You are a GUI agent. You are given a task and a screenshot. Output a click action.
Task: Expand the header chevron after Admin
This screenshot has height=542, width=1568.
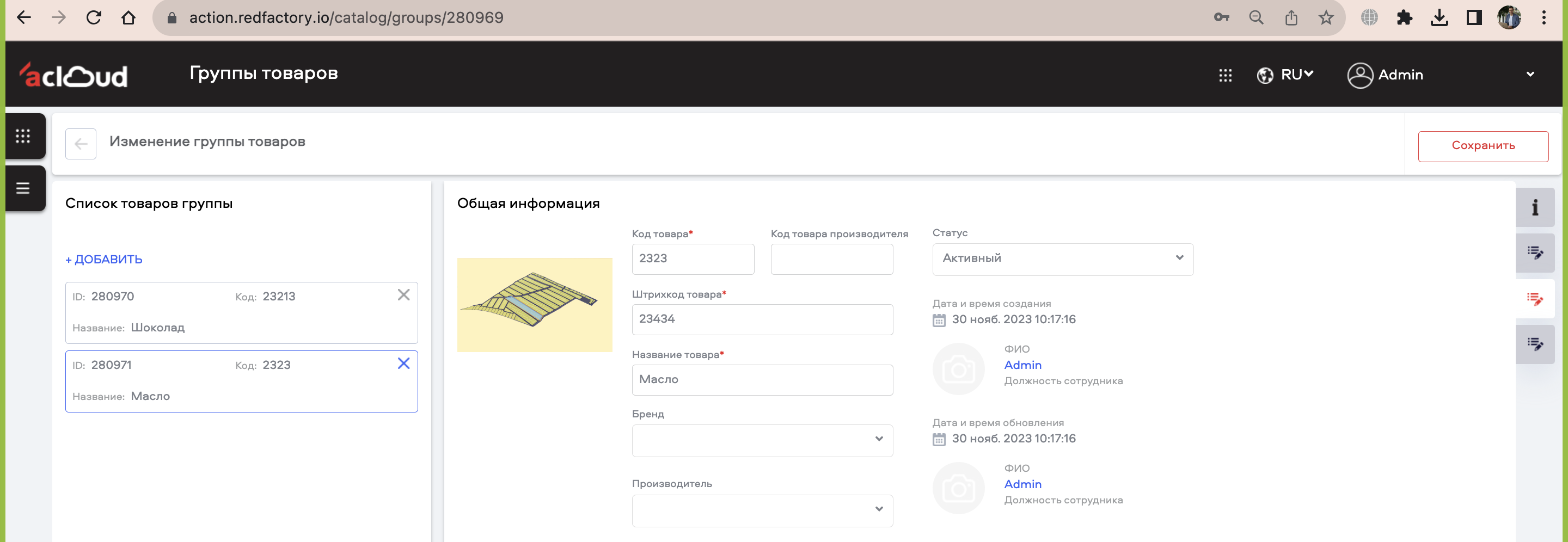click(x=1530, y=74)
